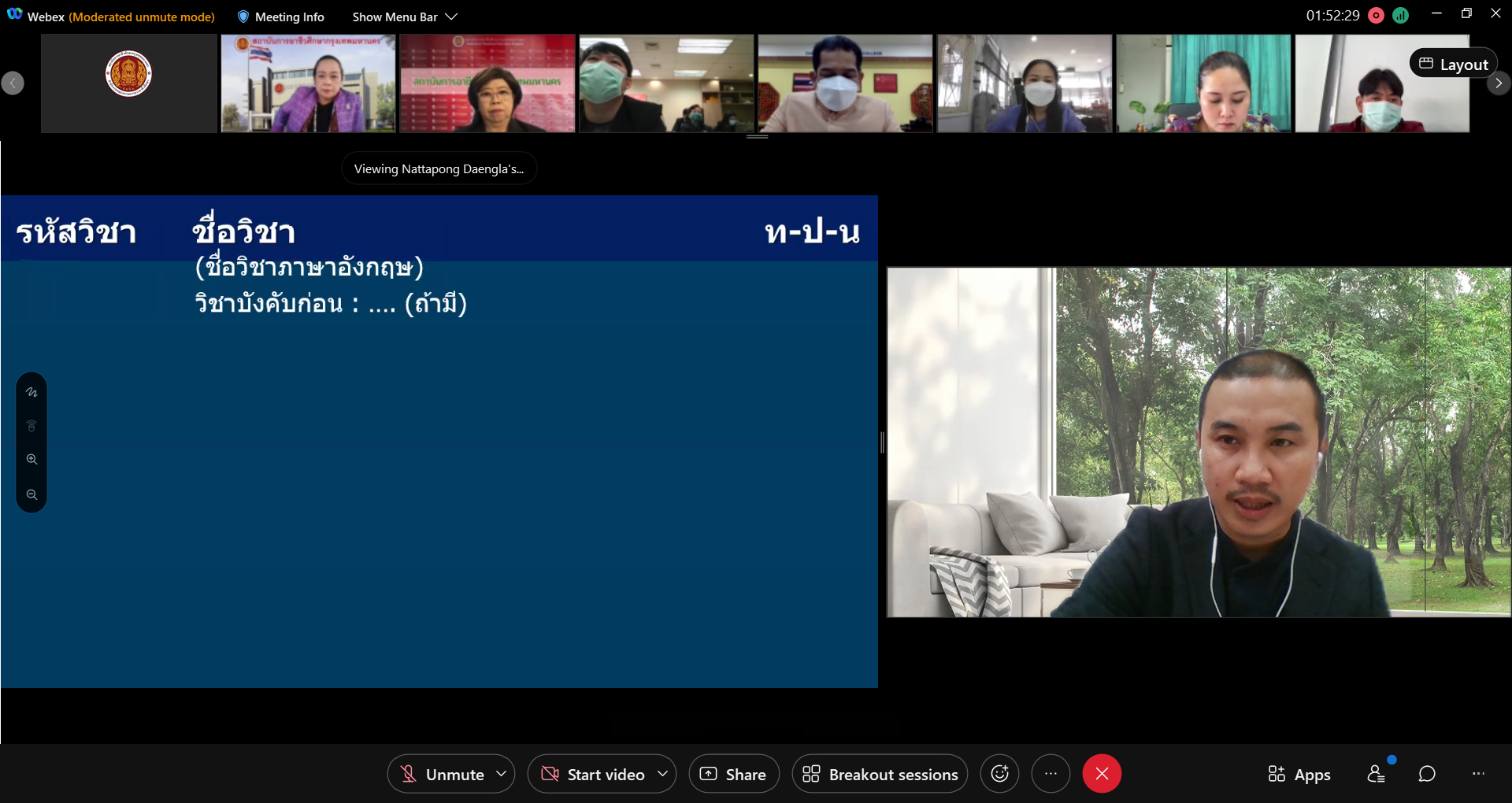Click the Share button
The height and width of the screenshot is (803, 1512).
(x=734, y=774)
